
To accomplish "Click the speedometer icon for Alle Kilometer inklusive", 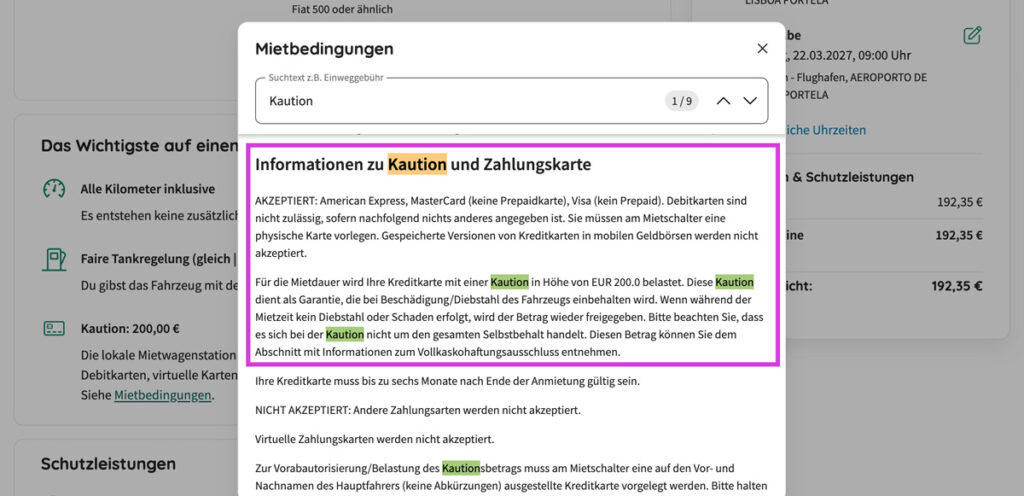I will click(x=54, y=189).
